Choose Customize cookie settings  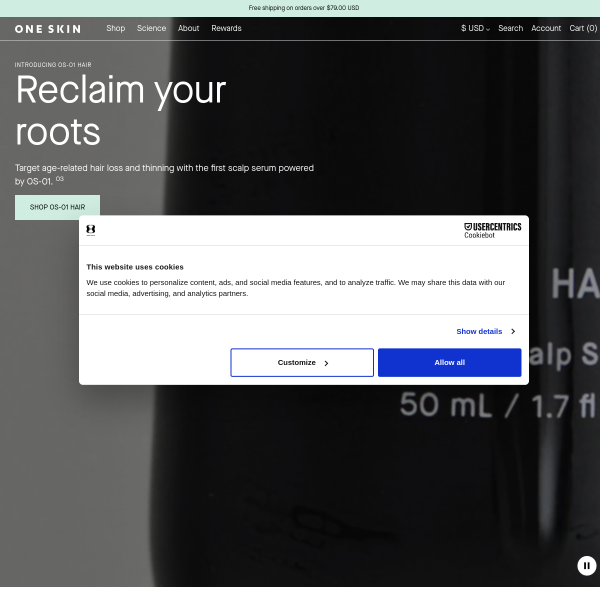tap(302, 362)
